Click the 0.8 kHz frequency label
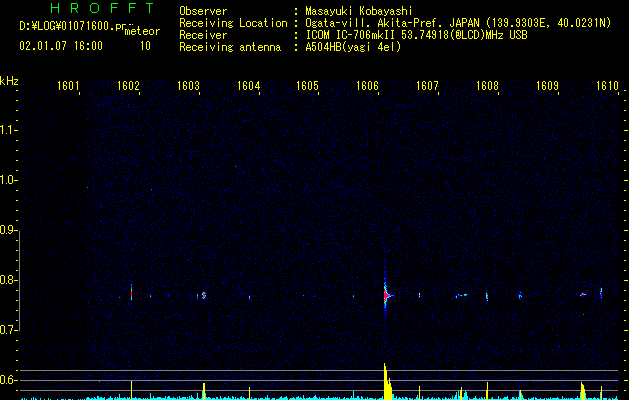The height and width of the screenshot is (400, 629). tap(8, 280)
